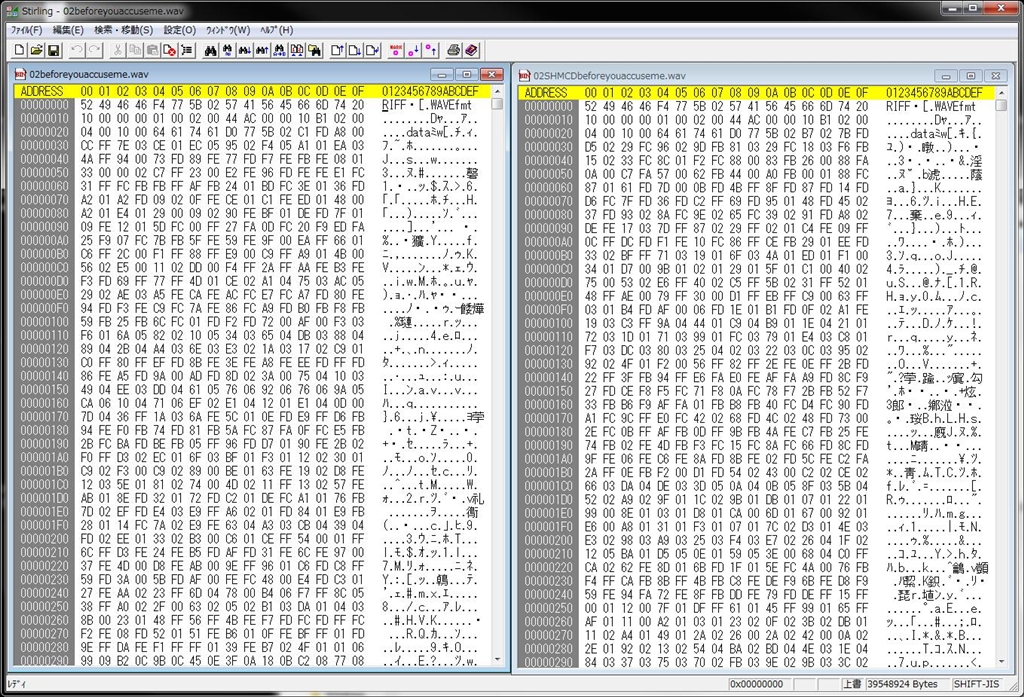This screenshot has height=697, width=1024.
Task: Open the ヘルプ(H) menu
Action: coord(276,30)
